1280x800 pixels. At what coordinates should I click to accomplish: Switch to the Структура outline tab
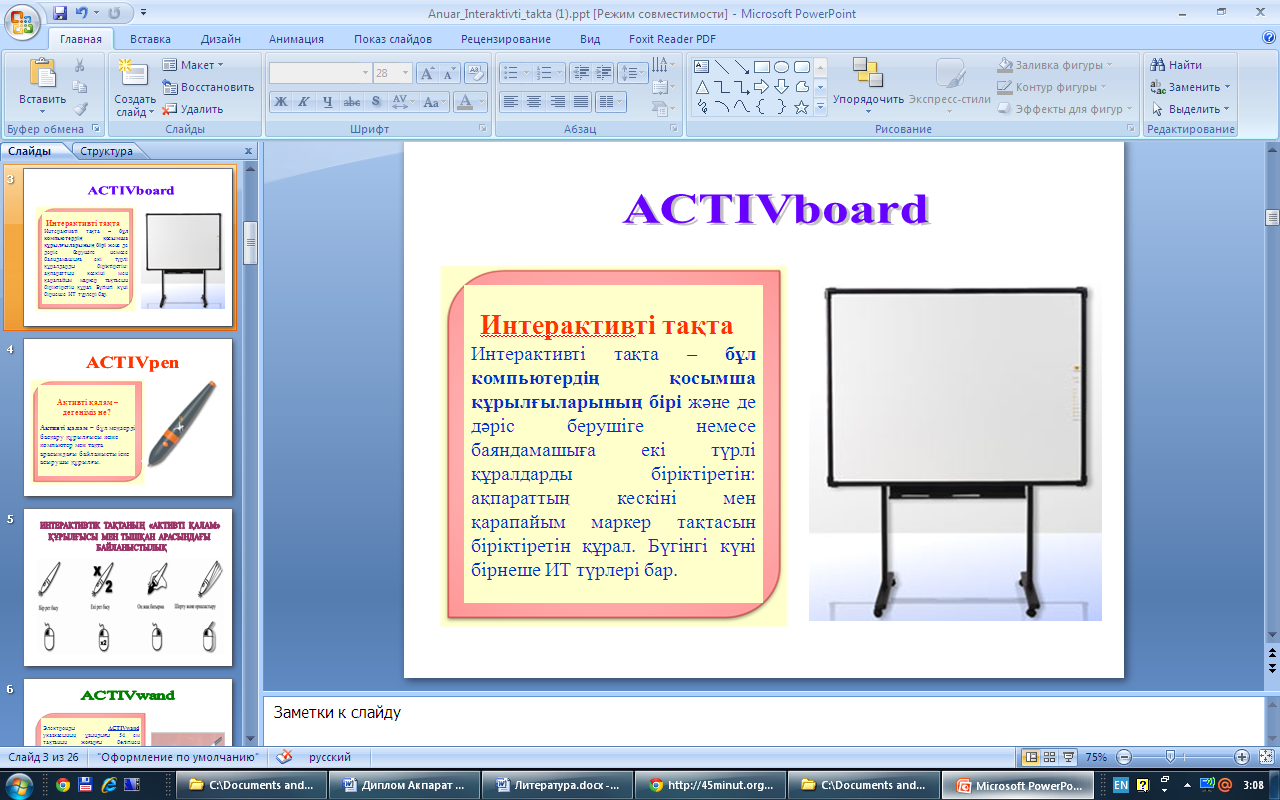pos(106,151)
